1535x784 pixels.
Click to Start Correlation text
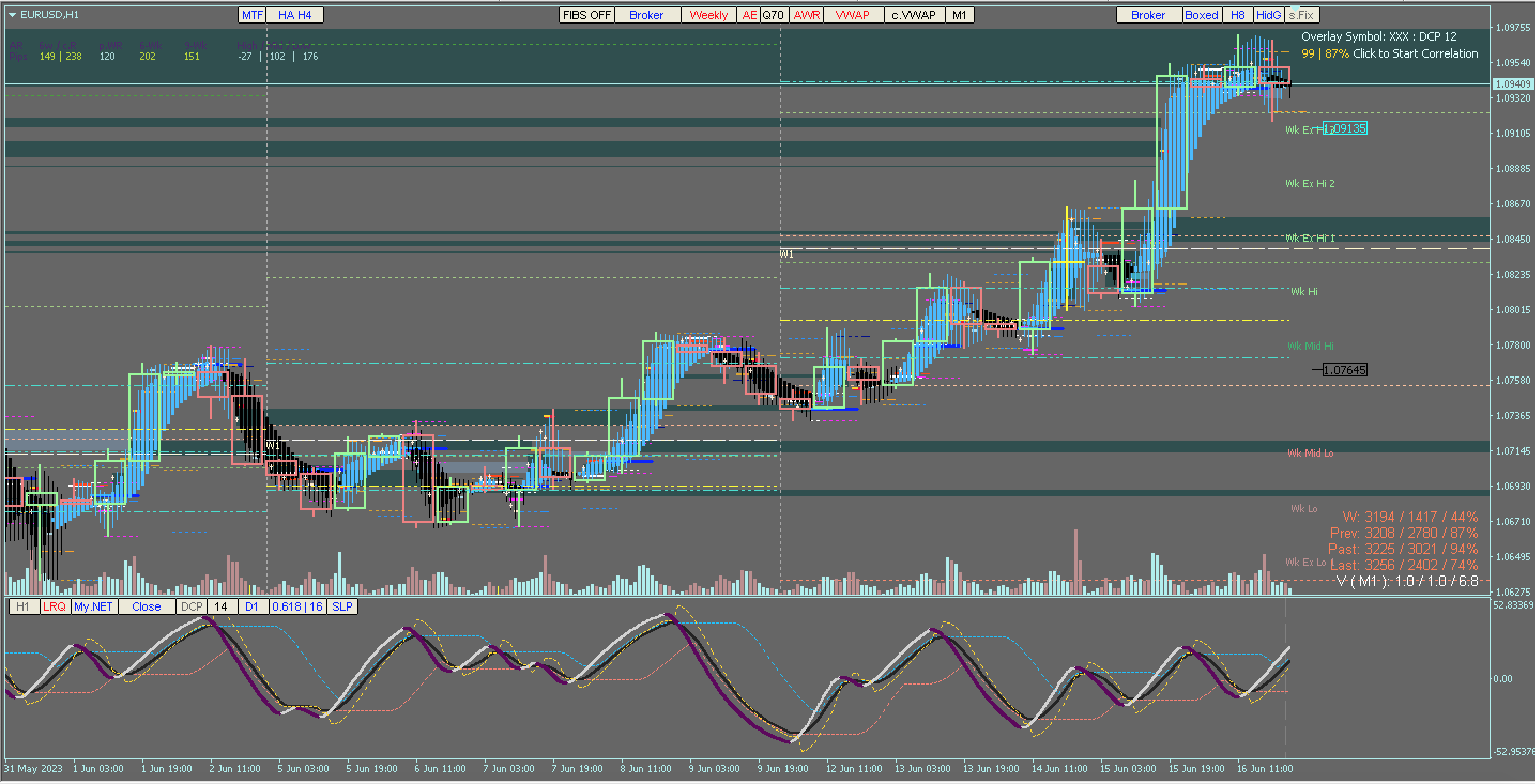coord(1415,53)
